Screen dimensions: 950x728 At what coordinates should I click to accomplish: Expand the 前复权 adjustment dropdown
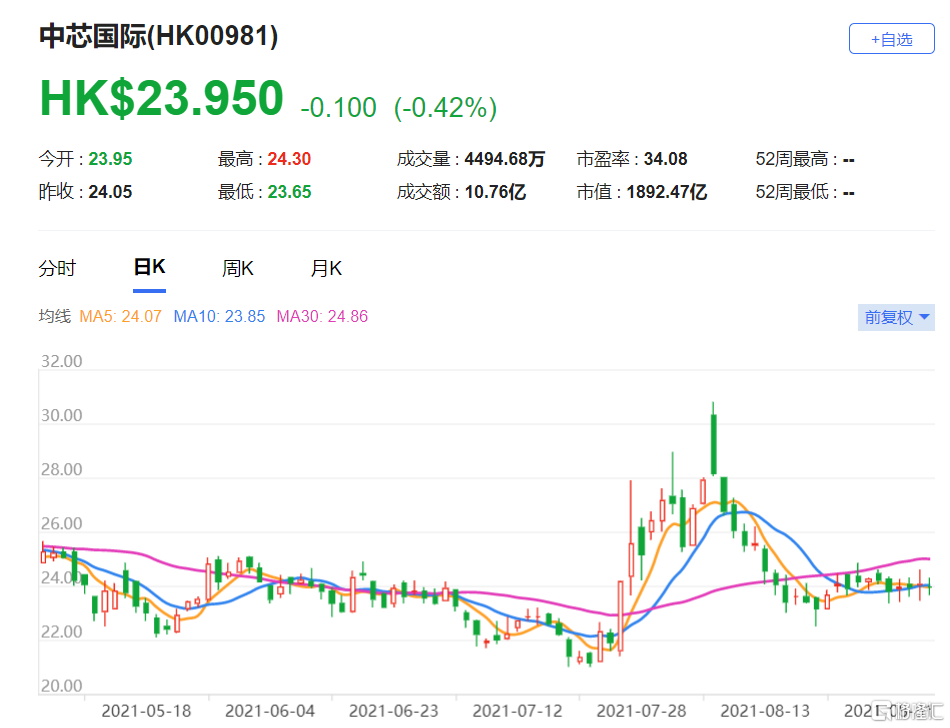[896, 317]
